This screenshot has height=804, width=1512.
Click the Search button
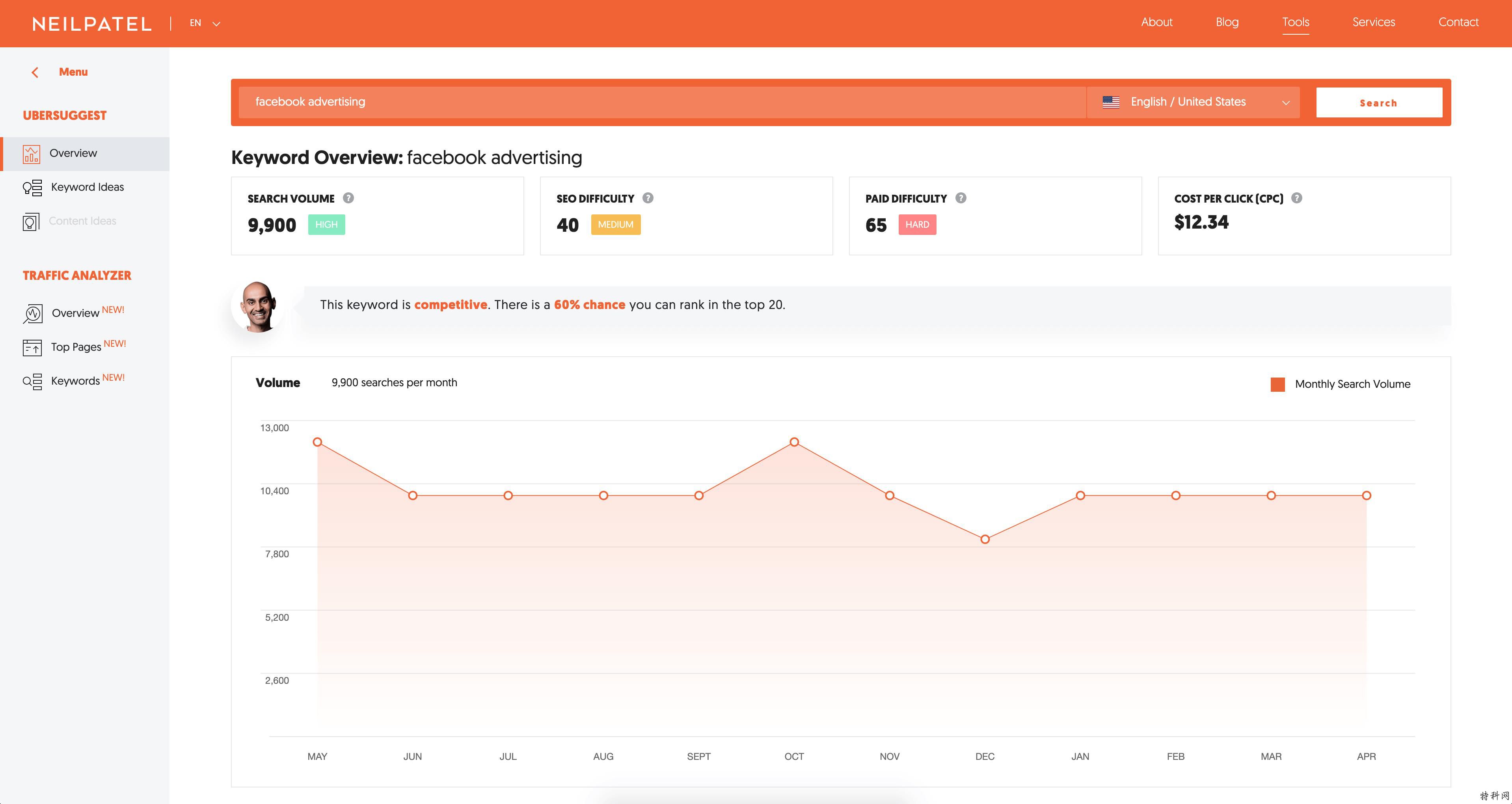(x=1379, y=103)
